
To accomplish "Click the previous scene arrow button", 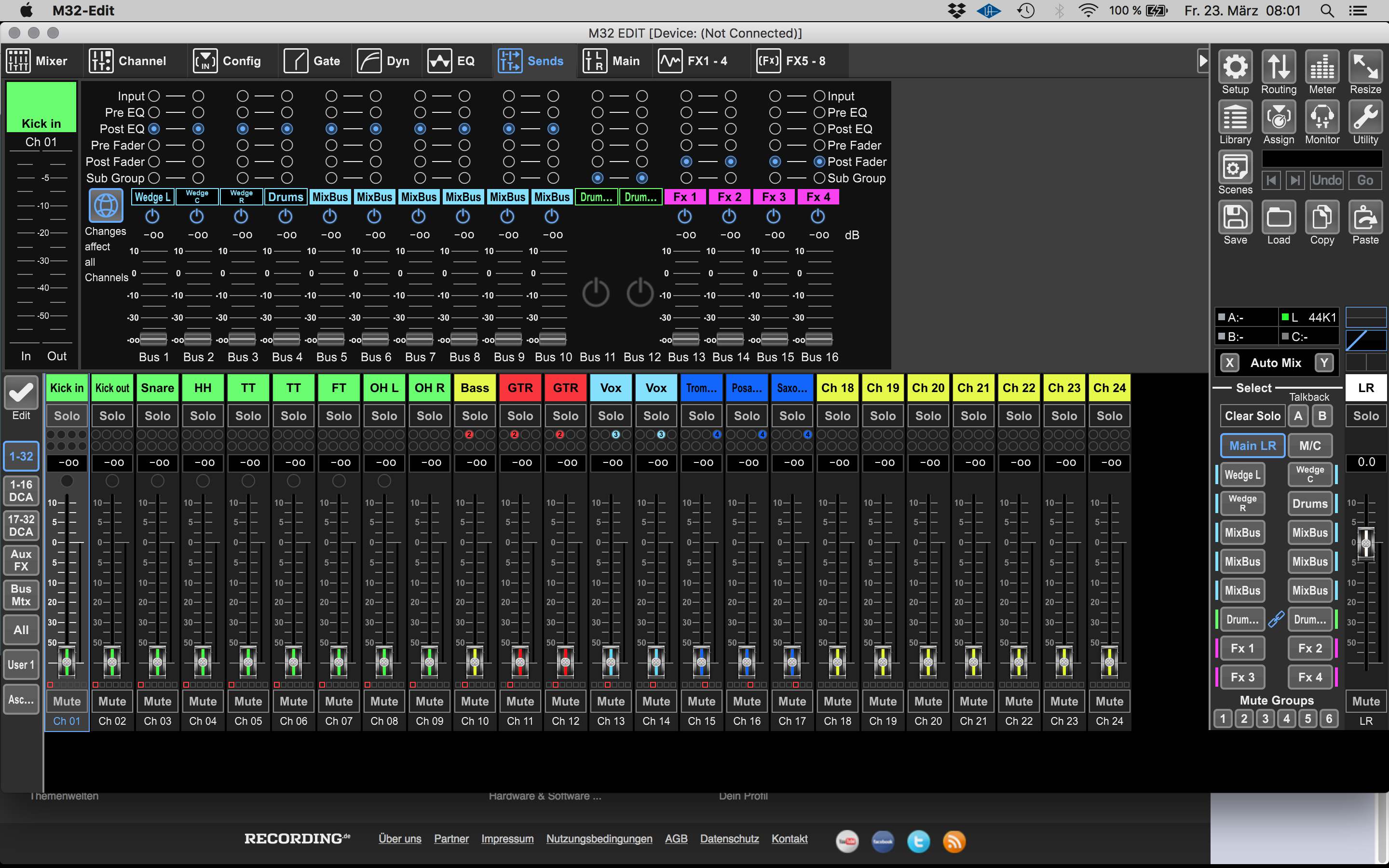I will pyautogui.click(x=1271, y=180).
